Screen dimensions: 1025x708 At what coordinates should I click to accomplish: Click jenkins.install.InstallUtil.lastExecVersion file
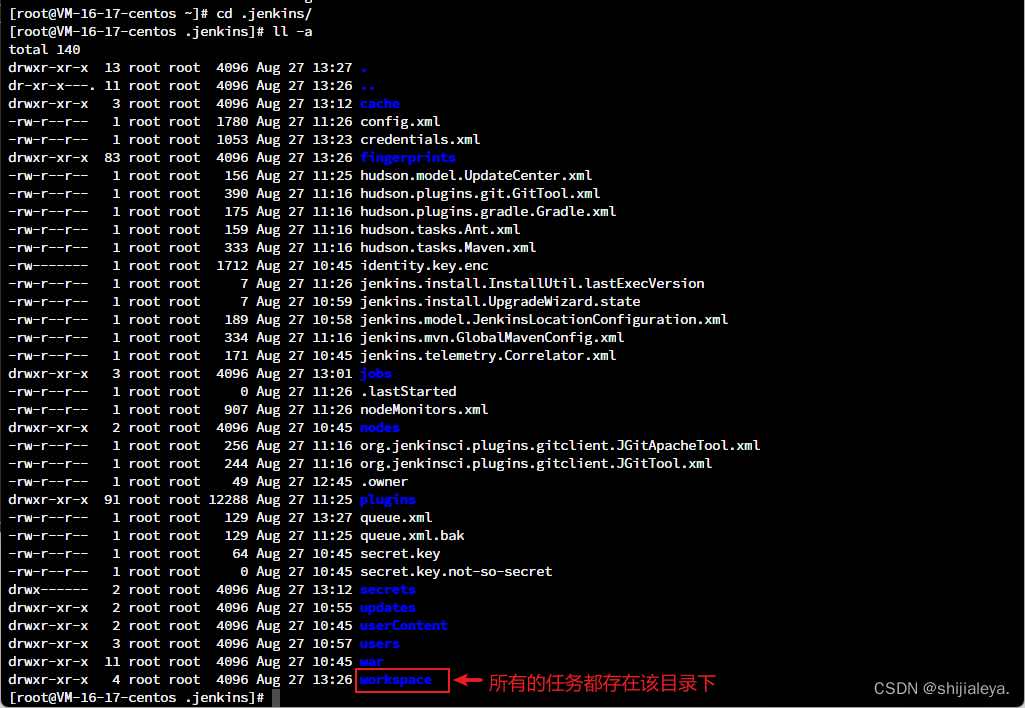532,283
